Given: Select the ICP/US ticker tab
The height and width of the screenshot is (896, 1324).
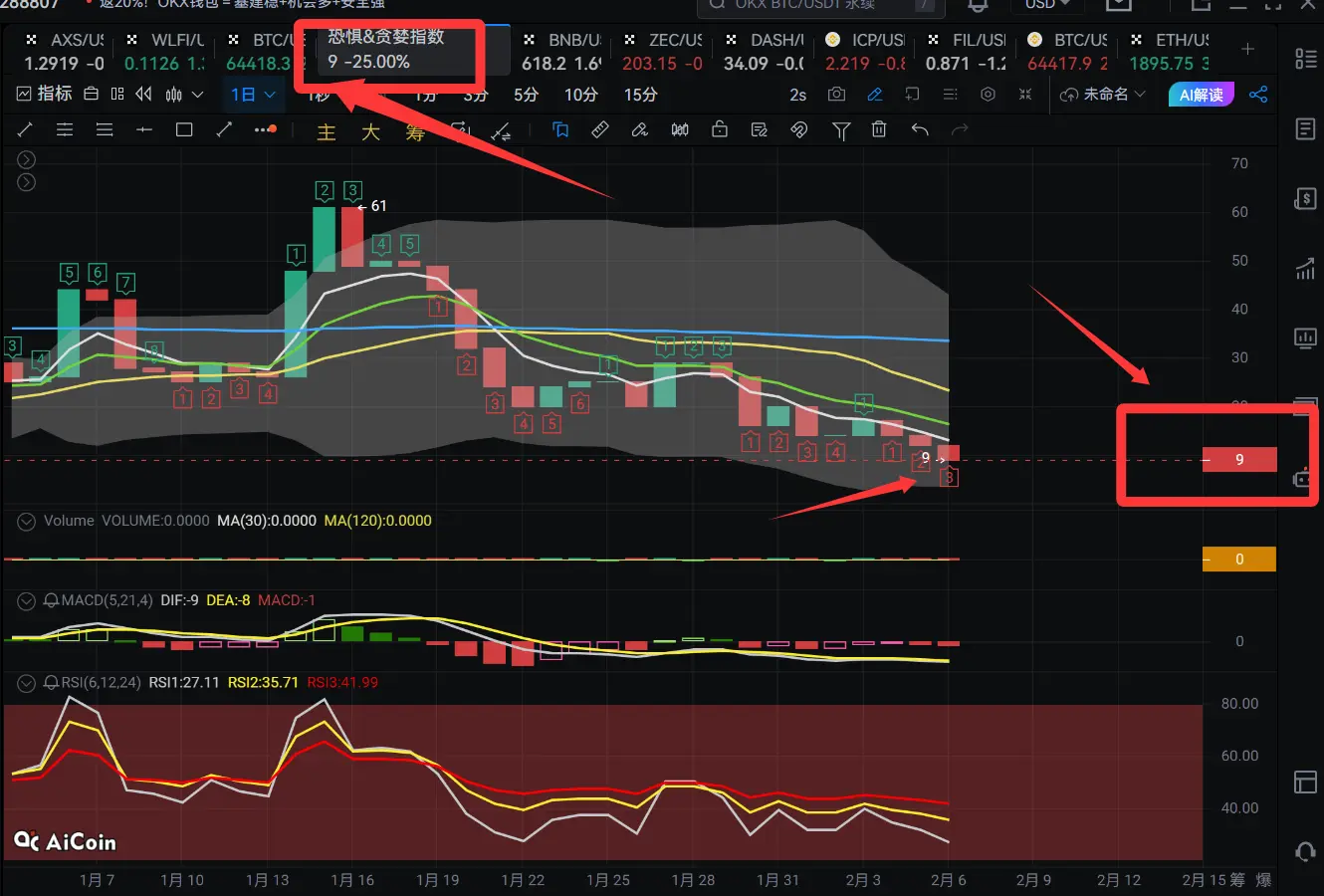Looking at the screenshot, I should [865, 52].
